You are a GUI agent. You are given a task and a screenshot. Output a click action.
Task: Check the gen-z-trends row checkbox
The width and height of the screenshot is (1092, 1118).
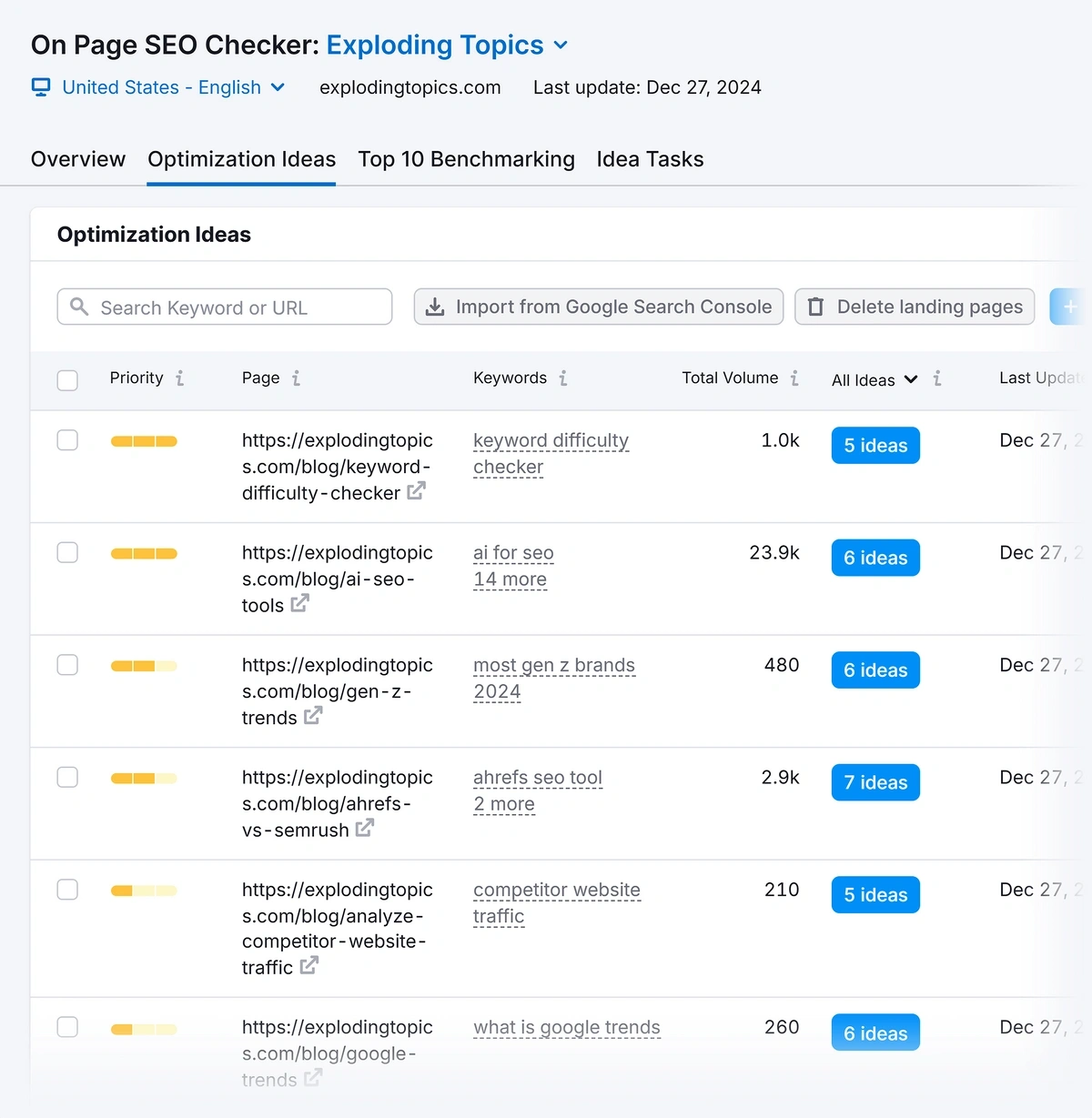tap(67, 665)
